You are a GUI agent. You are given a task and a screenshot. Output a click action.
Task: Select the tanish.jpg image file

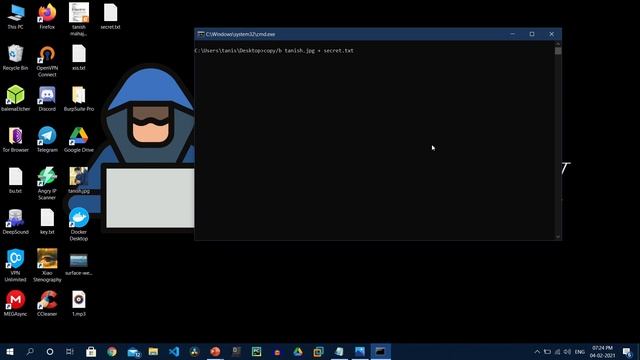[x=79, y=180]
